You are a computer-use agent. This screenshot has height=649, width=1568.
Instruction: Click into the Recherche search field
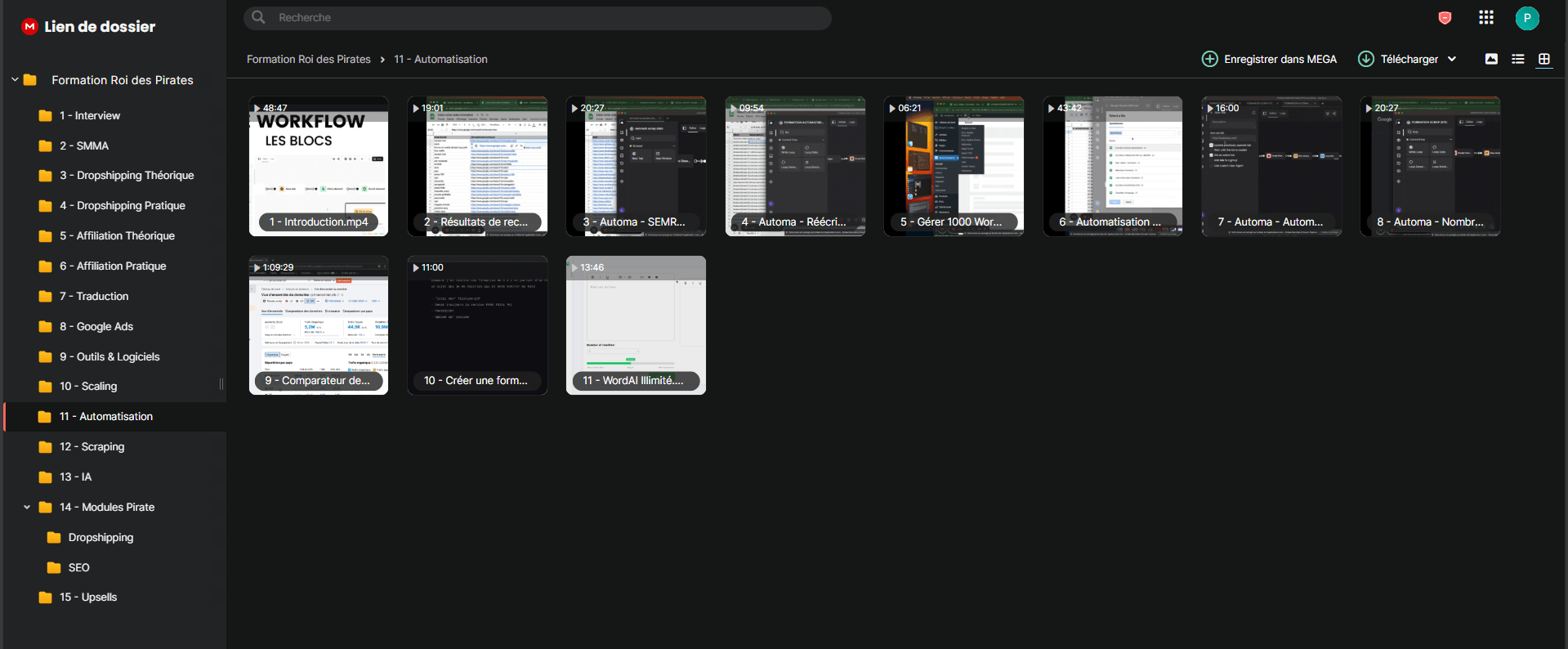pyautogui.click(x=538, y=17)
